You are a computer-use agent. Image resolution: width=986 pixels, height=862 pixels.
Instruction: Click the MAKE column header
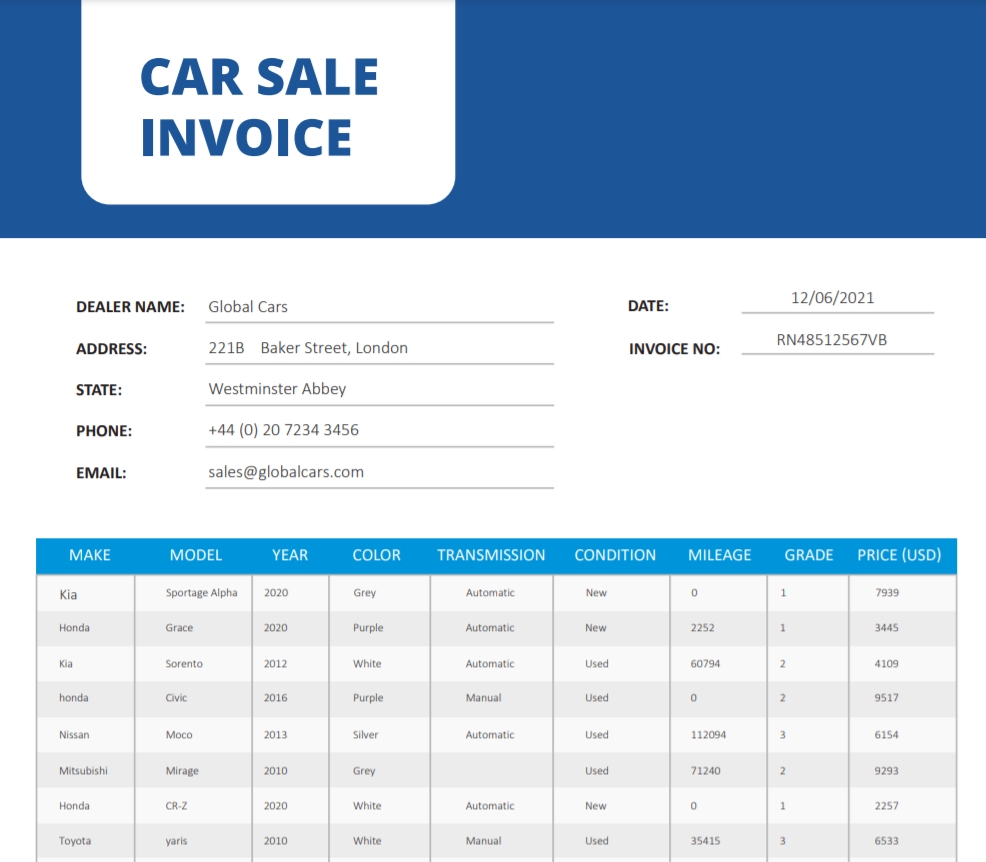[90, 555]
